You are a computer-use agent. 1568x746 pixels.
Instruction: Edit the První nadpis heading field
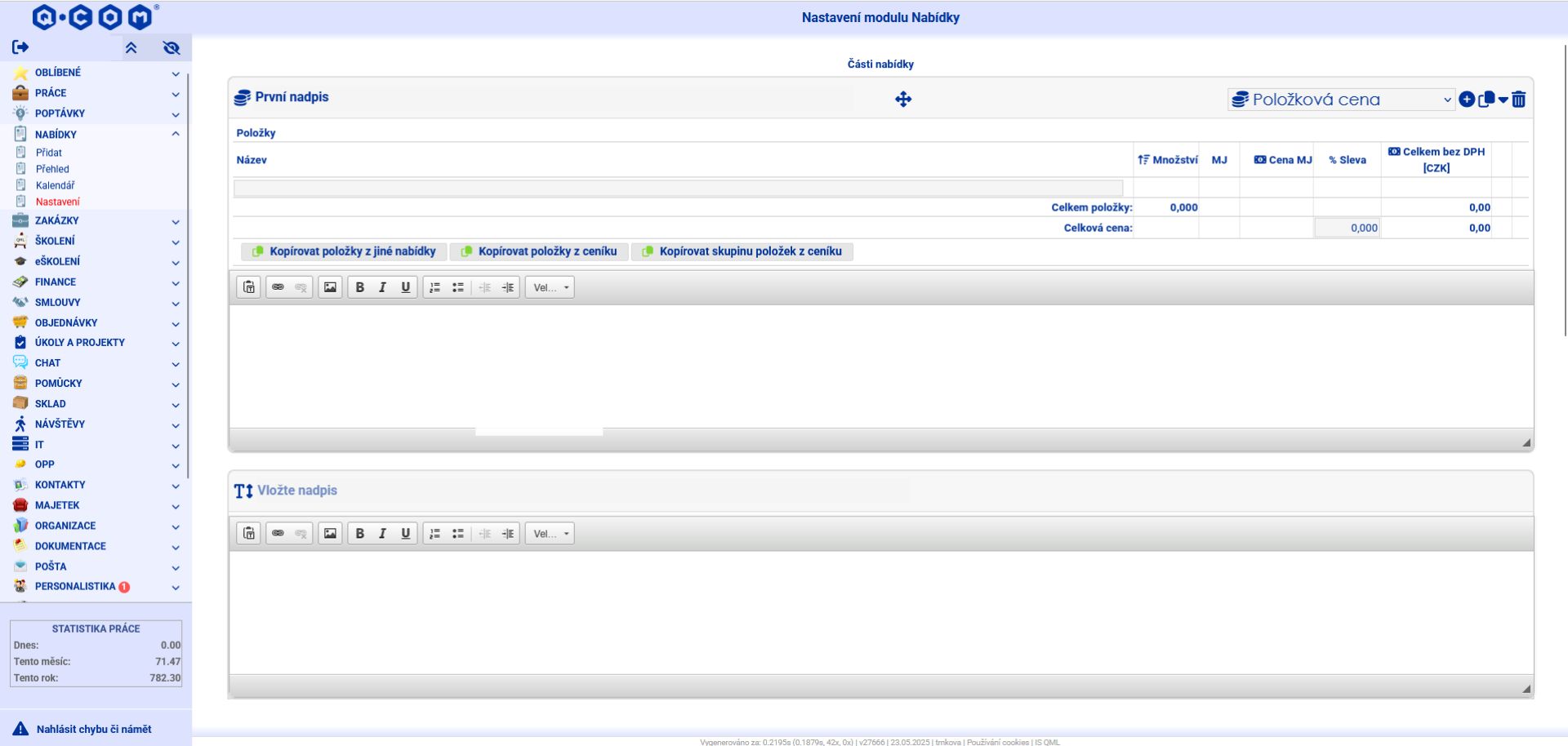click(x=554, y=97)
